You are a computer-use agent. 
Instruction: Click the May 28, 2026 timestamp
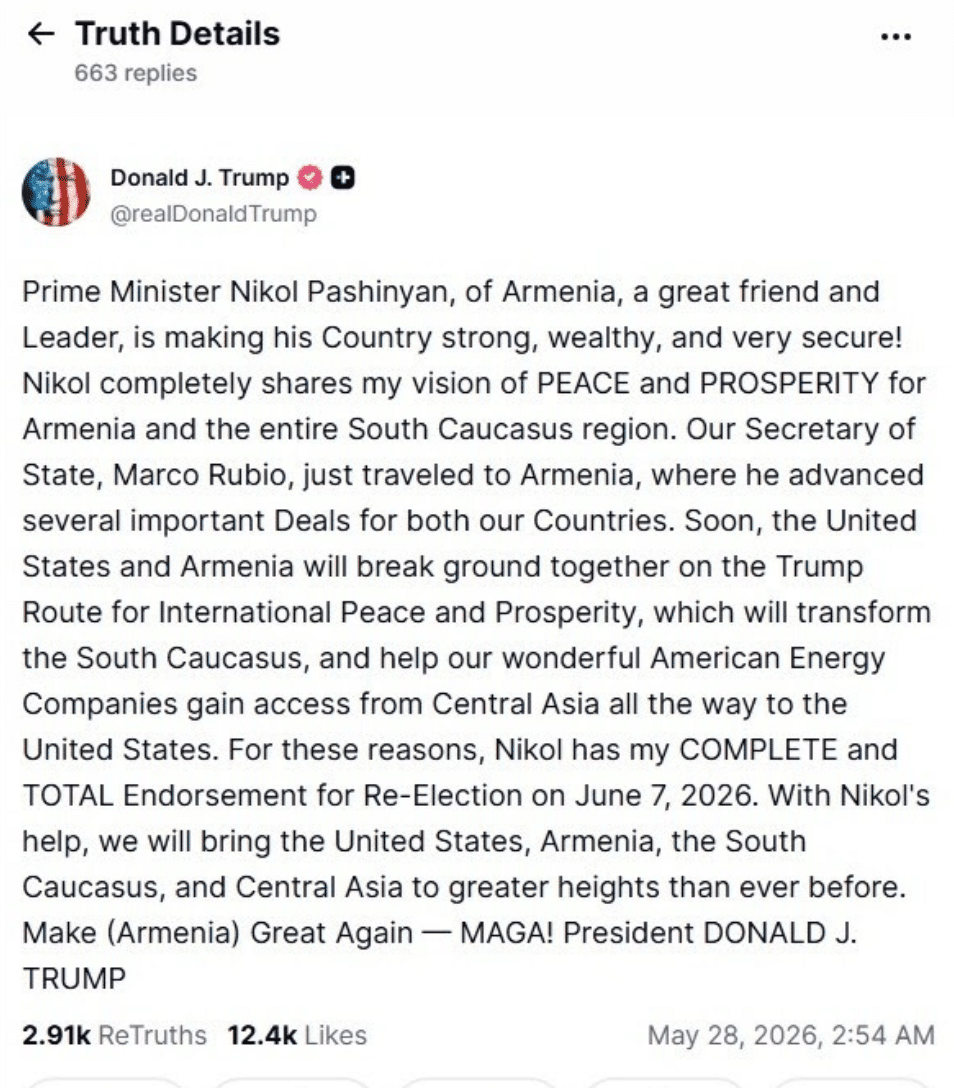point(791,1035)
